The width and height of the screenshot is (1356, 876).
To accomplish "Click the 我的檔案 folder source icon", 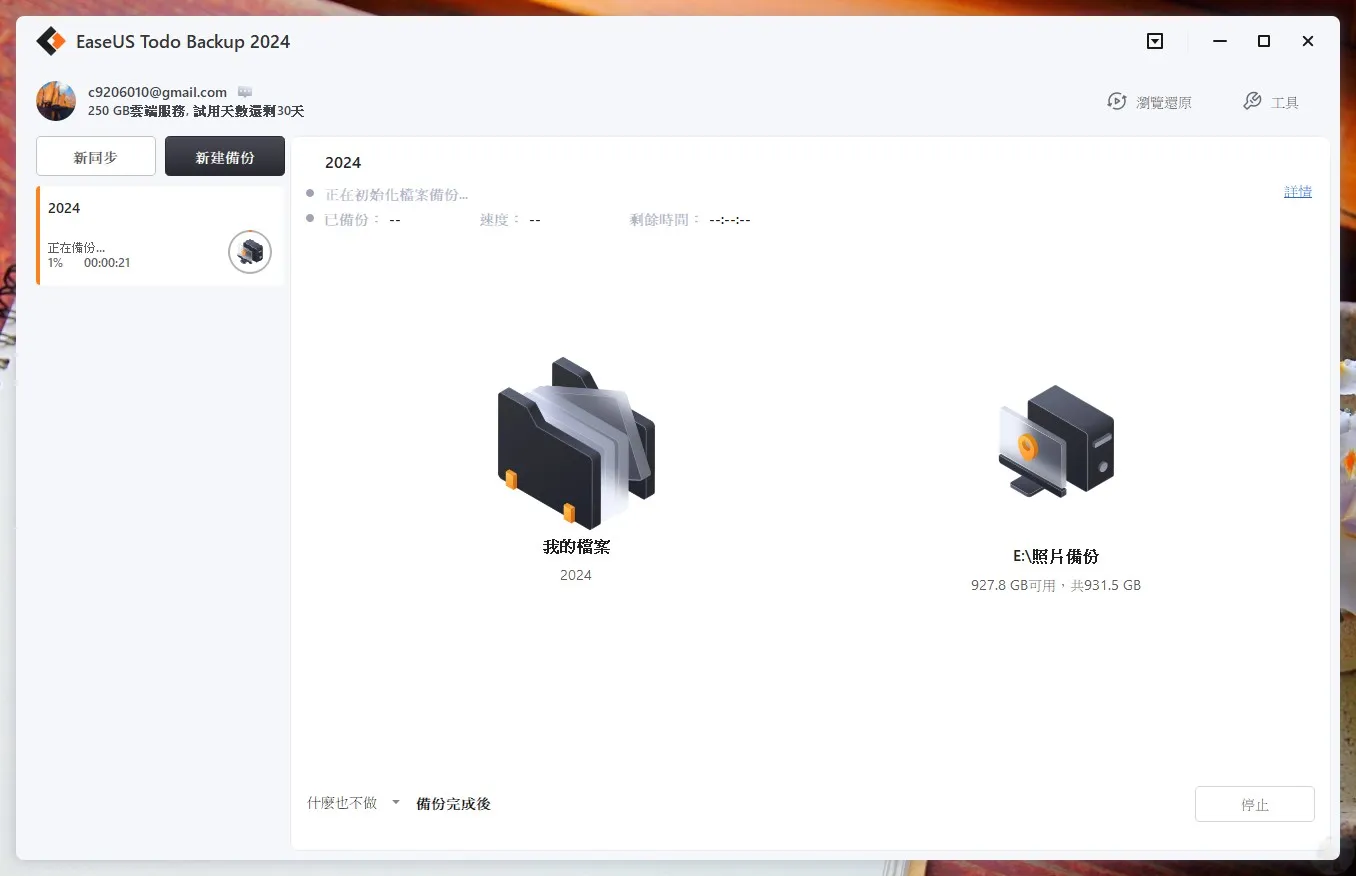I will pos(576,443).
